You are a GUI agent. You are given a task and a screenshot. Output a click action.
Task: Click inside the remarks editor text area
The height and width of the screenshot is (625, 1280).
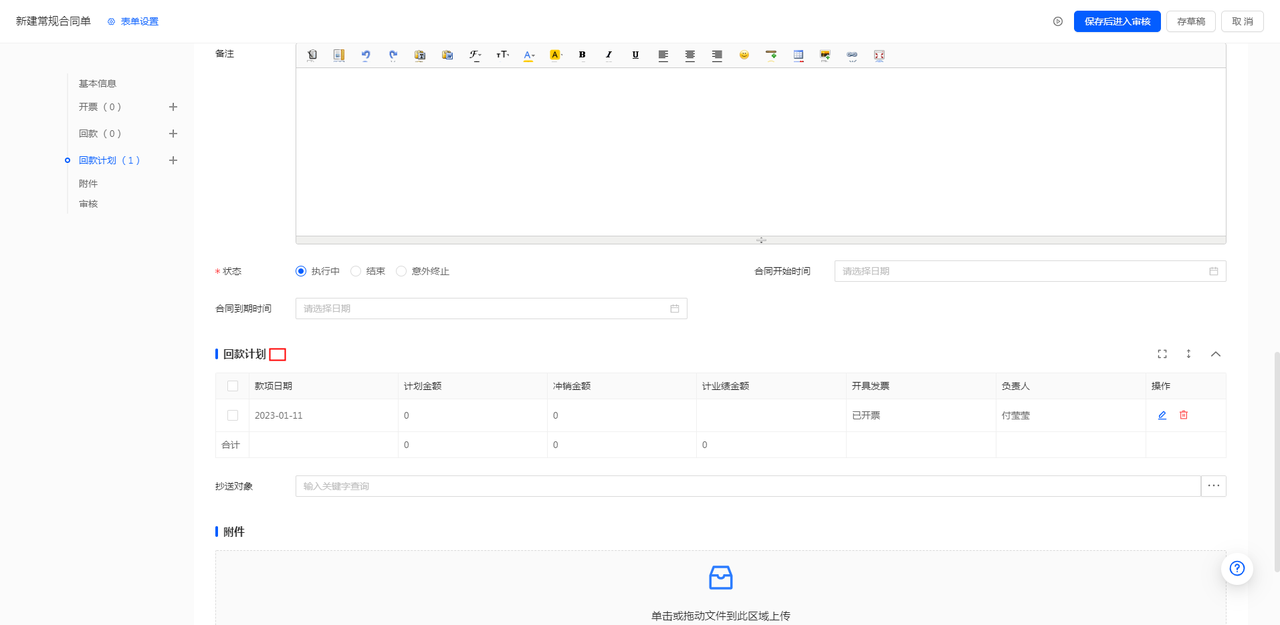761,152
